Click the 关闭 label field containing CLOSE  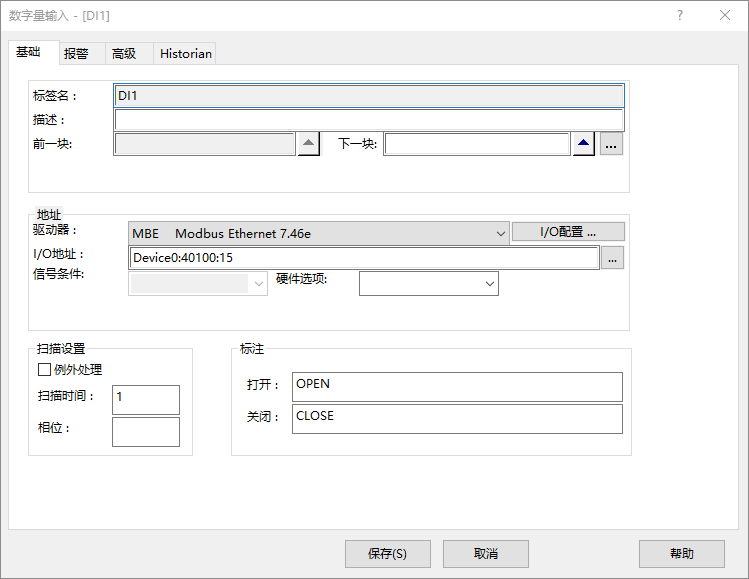(x=457, y=419)
